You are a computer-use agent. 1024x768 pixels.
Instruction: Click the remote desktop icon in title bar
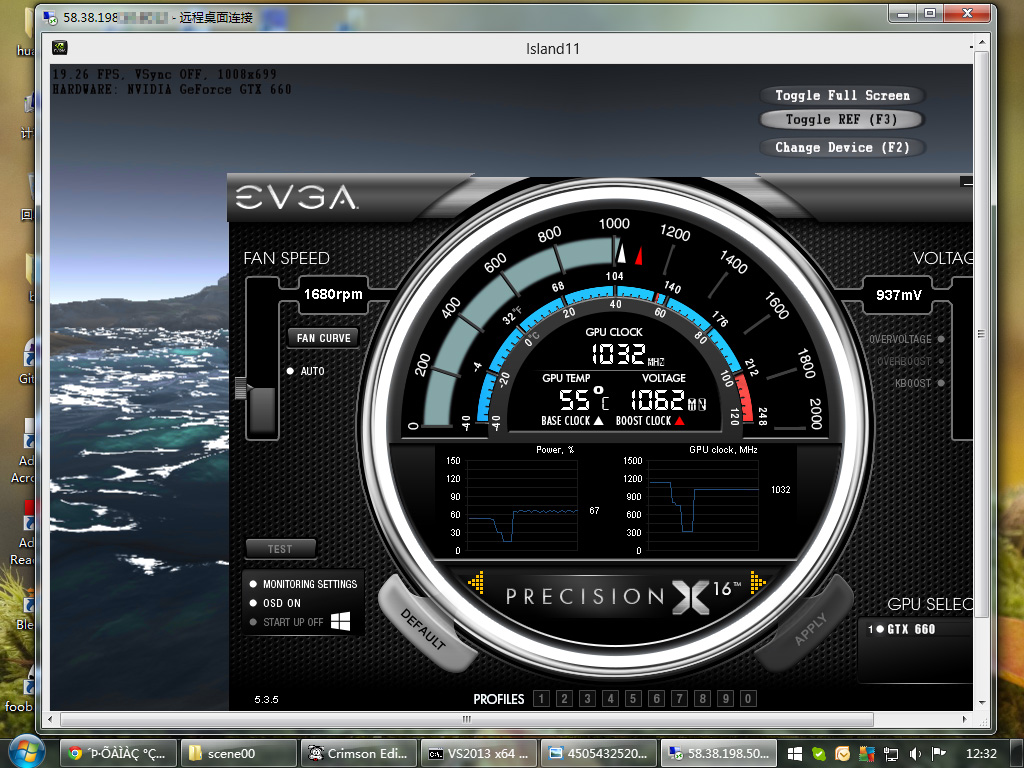[50, 17]
